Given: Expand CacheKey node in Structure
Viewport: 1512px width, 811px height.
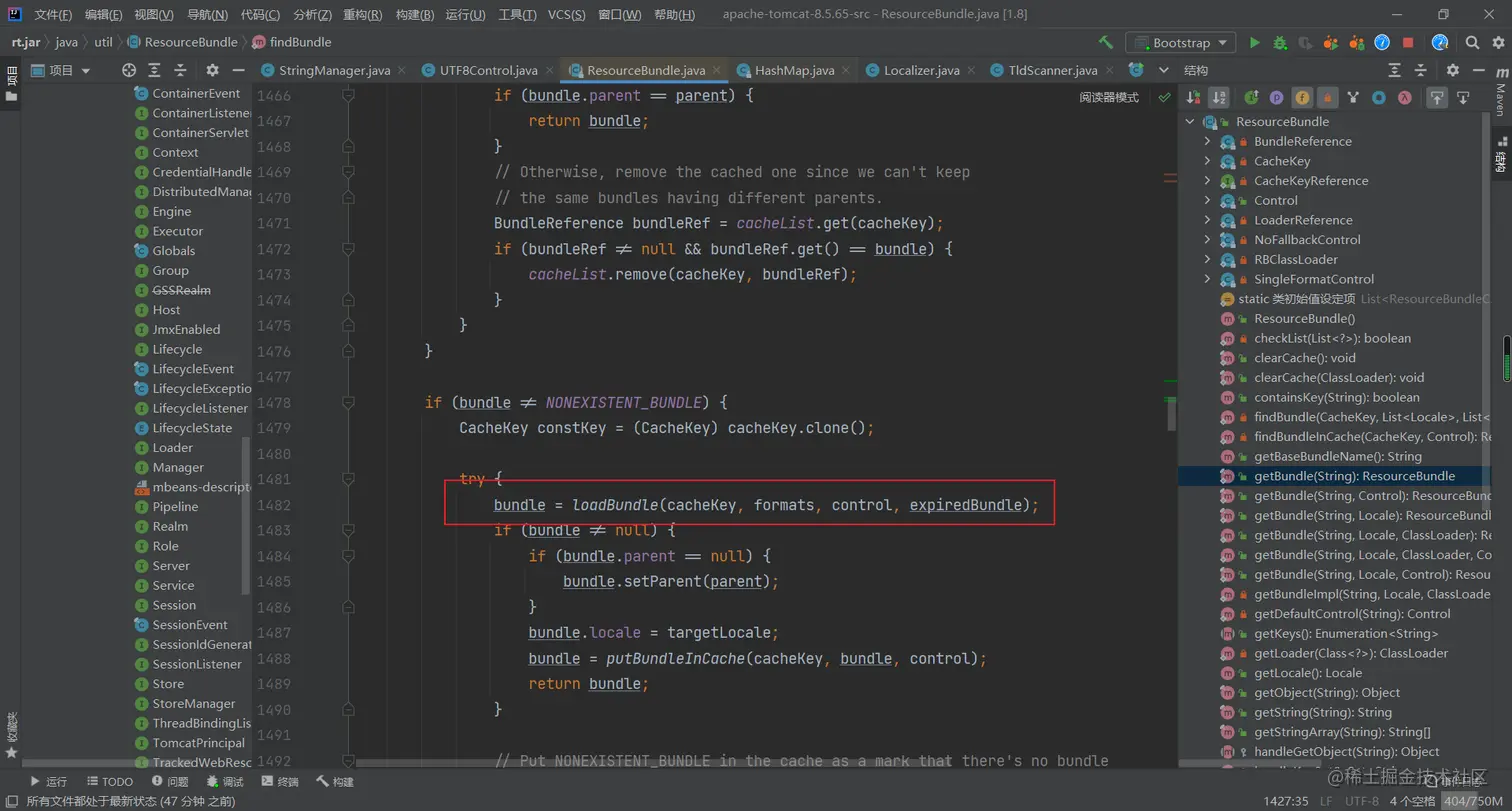Looking at the screenshot, I should coord(1208,161).
